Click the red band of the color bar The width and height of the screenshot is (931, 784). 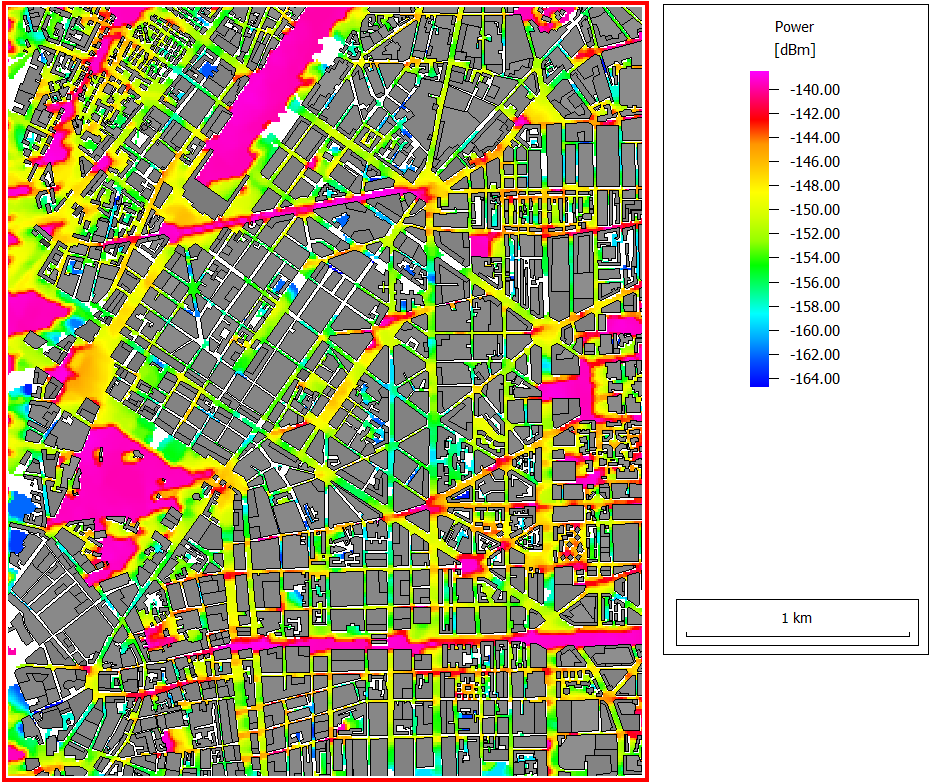(x=760, y=118)
